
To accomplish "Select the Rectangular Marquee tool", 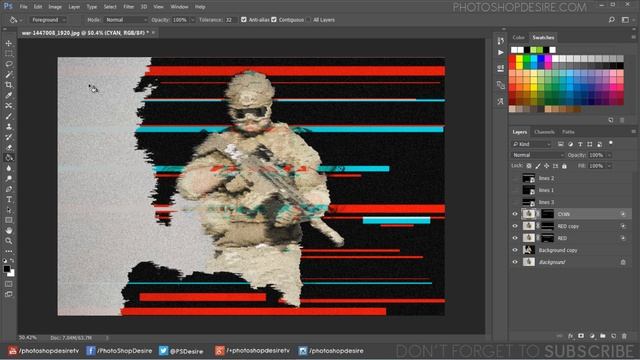I will 9,53.
